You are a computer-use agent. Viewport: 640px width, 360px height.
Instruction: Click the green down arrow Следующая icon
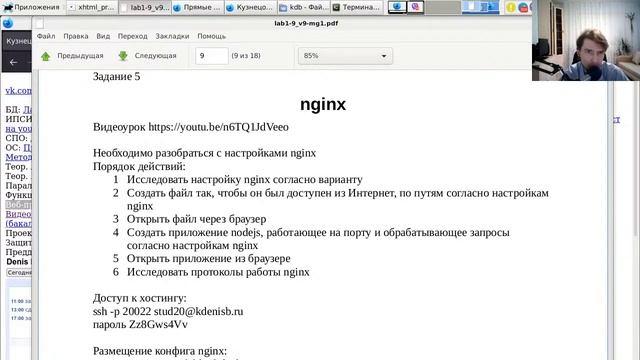[123, 56]
